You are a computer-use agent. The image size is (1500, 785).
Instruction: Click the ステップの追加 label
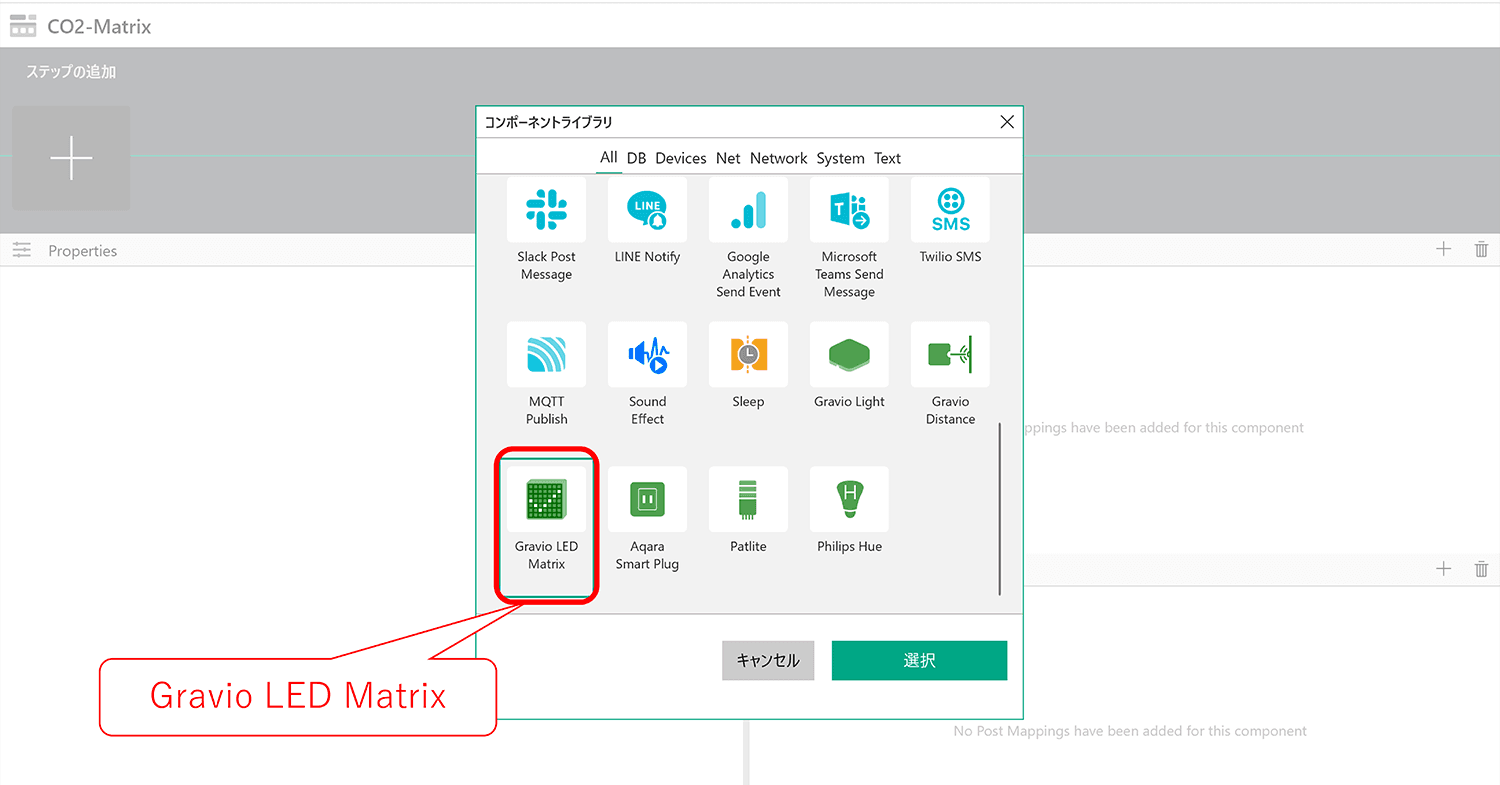(x=71, y=72)
